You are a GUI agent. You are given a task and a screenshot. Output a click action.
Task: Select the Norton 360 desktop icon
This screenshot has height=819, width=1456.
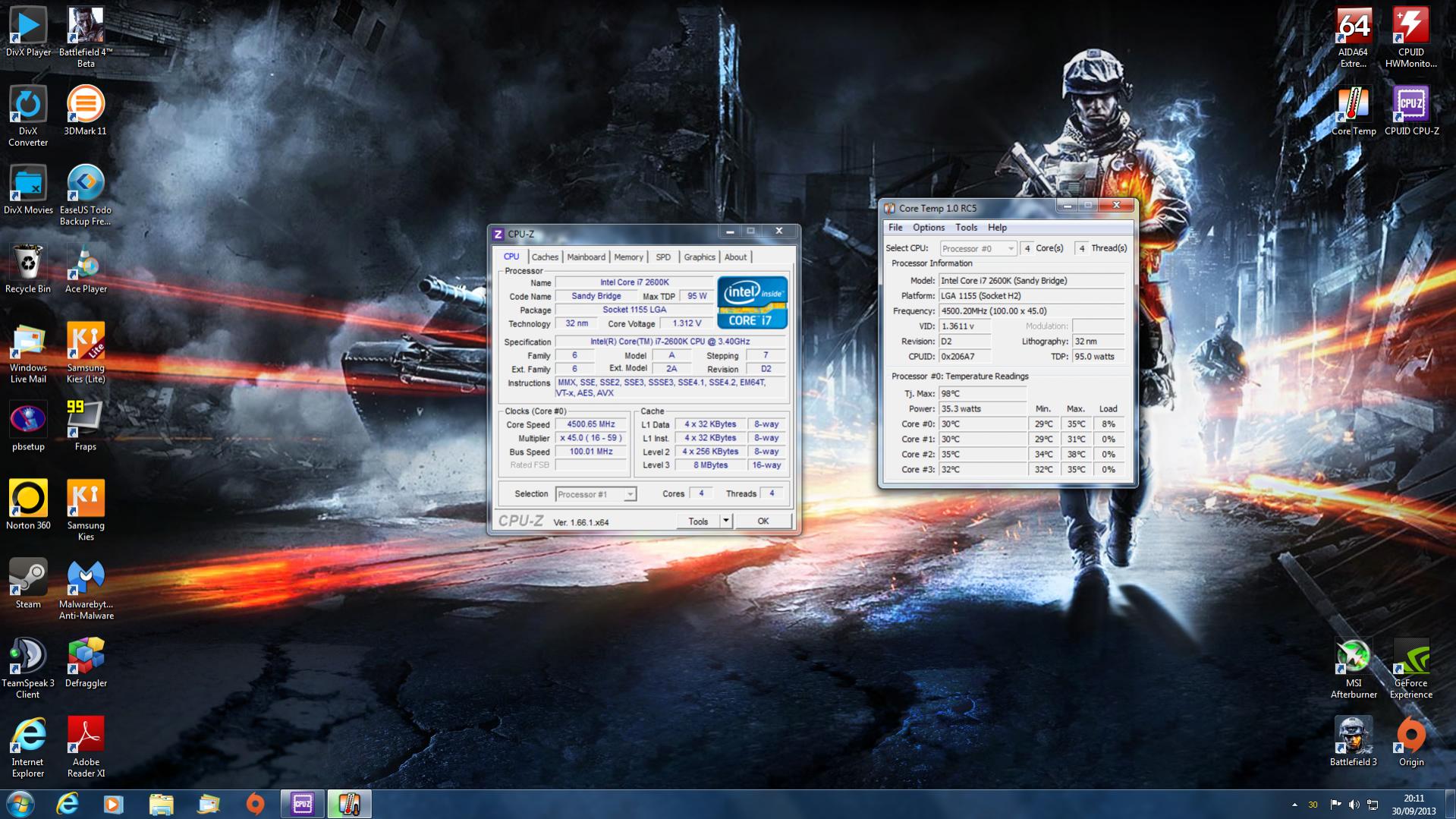(28, 506)
